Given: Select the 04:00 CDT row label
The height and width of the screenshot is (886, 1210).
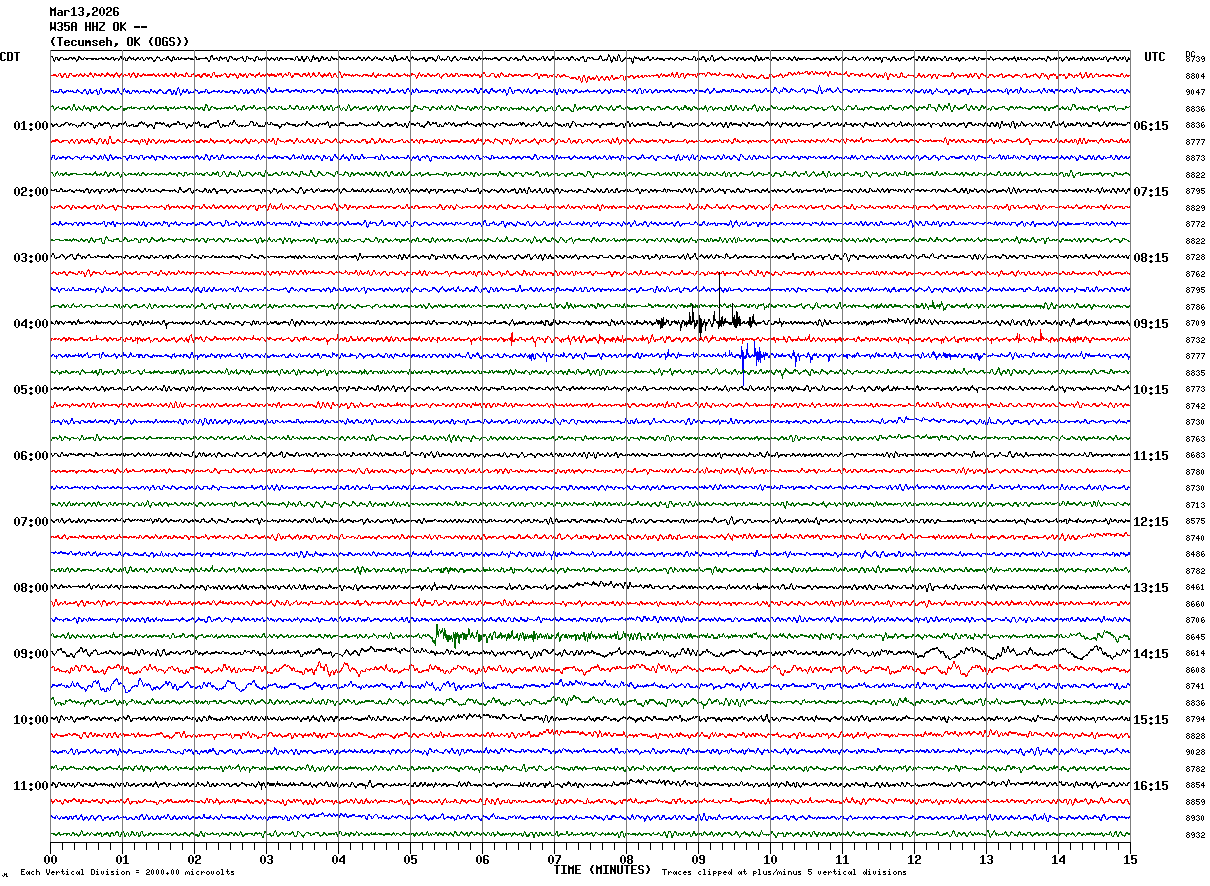Looking at the screenshot, I should click(x=31, y=324).
